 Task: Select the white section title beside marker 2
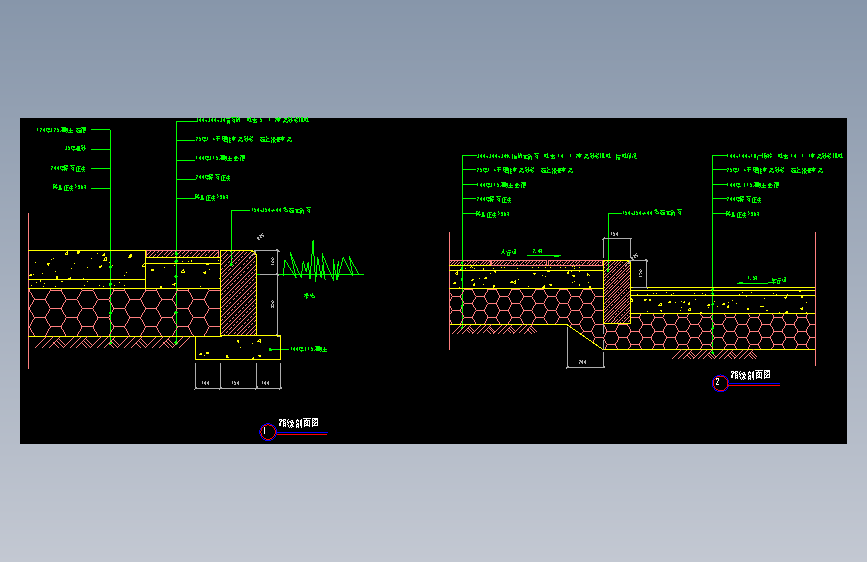pyautogui.click(x=750, y=375)
